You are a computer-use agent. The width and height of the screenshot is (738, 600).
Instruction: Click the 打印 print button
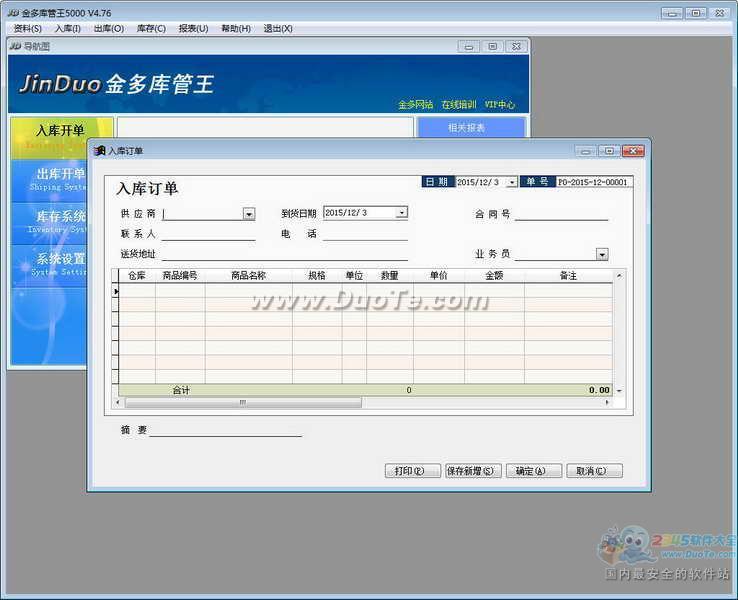412,471
